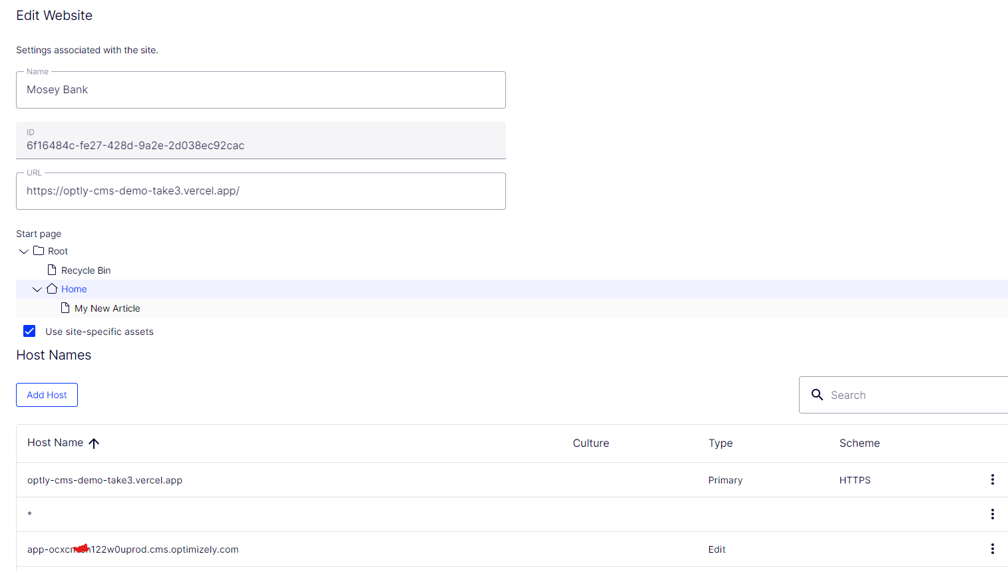Select Recycle Bin in the page tree
Viewport: 1008px width, 571px height.
86,270
